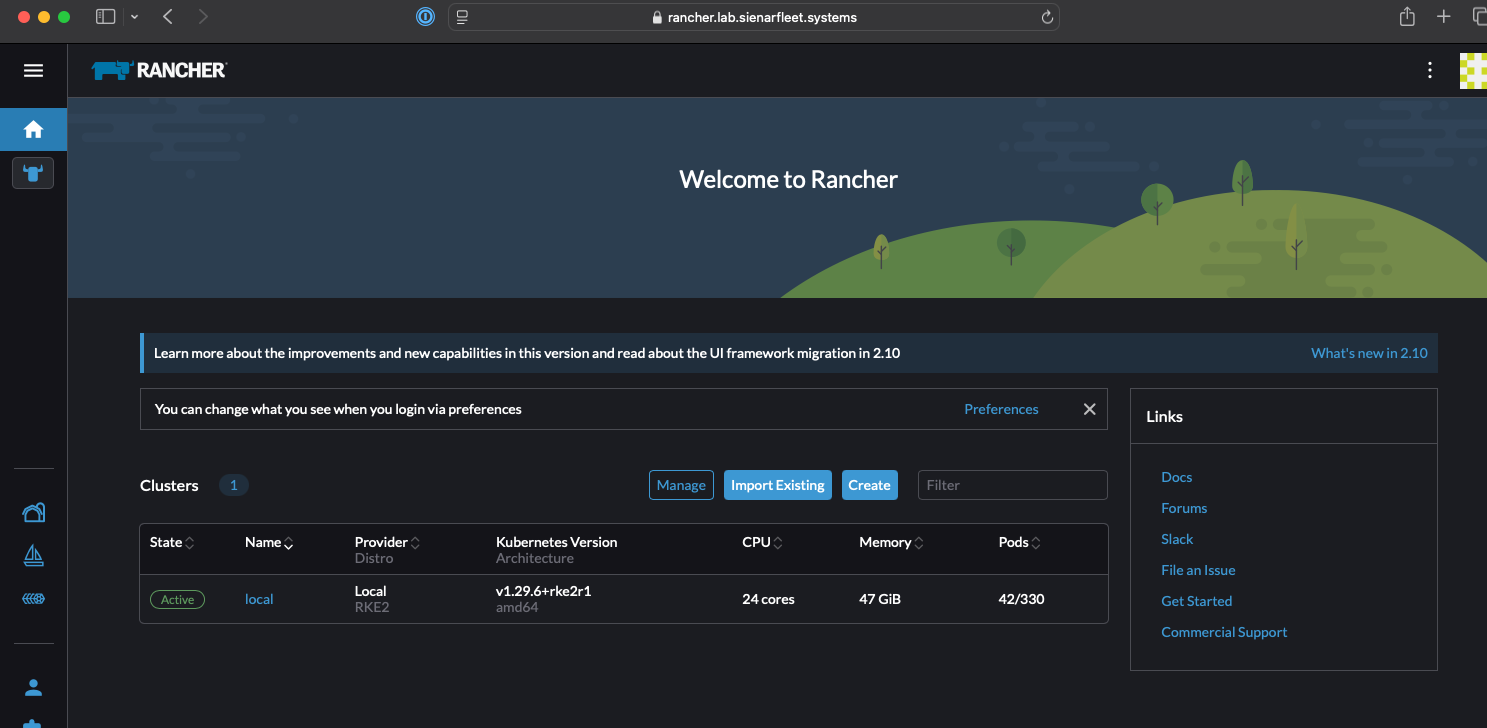The height and width of the screenshot is (728, 1487).
Task: Toggle sorting on the State column
Action: [188, 541]
